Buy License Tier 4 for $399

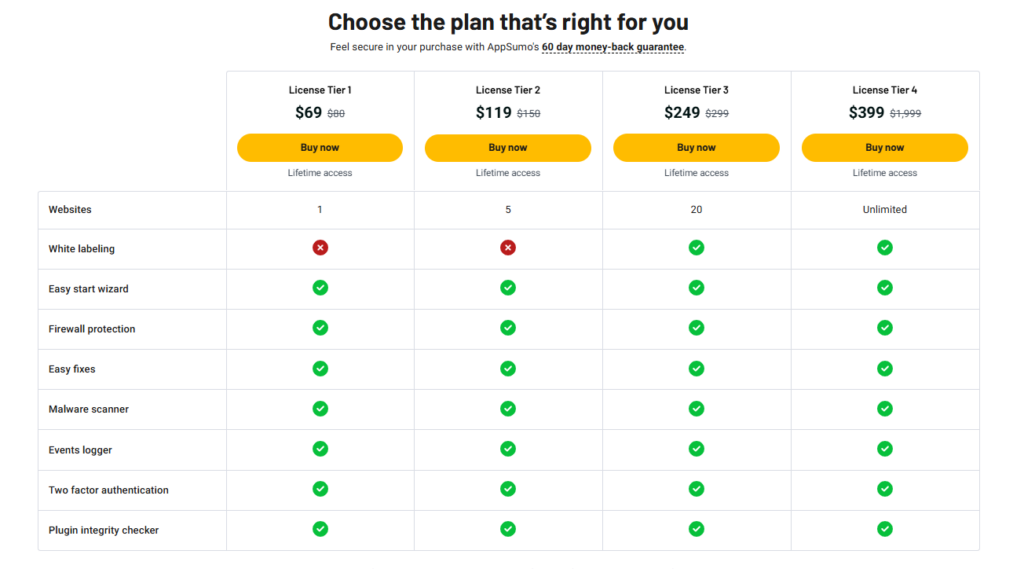pyautogui.click(x=885, y=148)
